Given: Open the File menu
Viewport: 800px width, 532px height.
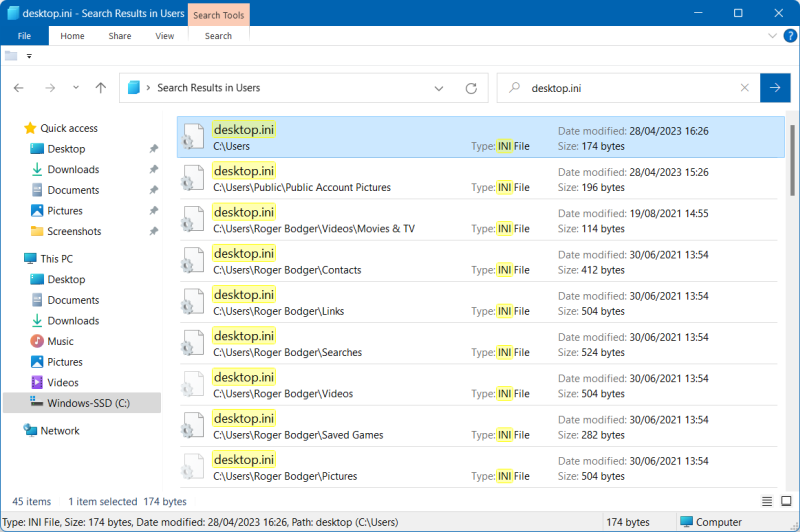Looking at the screenshot, I should [24, 36].
